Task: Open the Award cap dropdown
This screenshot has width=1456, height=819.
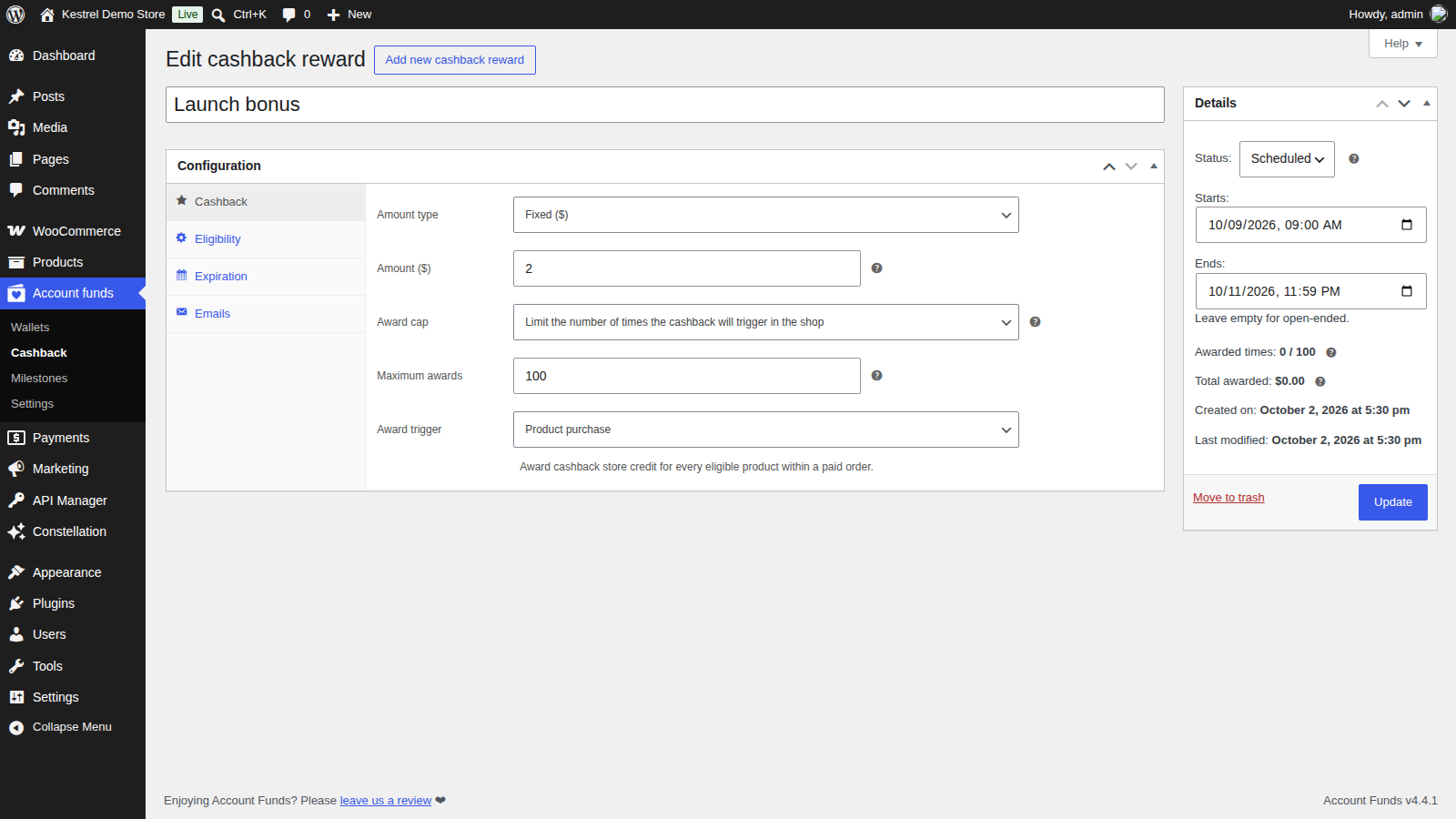Action: click(766, 322)
